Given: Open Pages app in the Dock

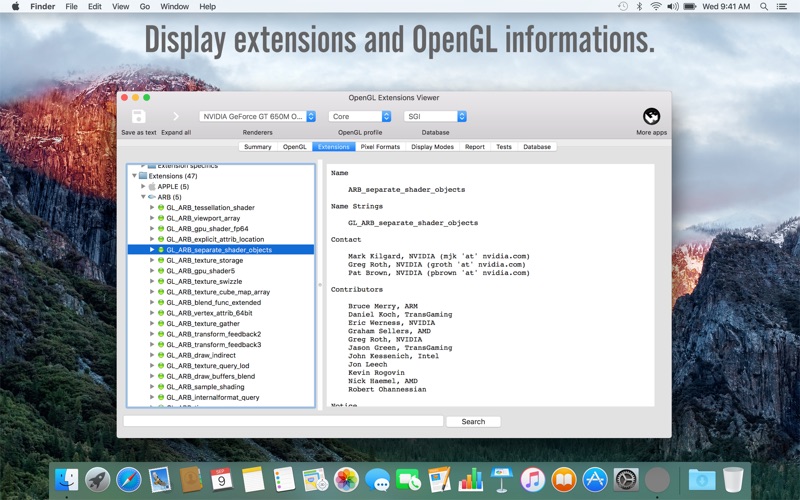Looking at the screenshot, I should click(440, 480).
